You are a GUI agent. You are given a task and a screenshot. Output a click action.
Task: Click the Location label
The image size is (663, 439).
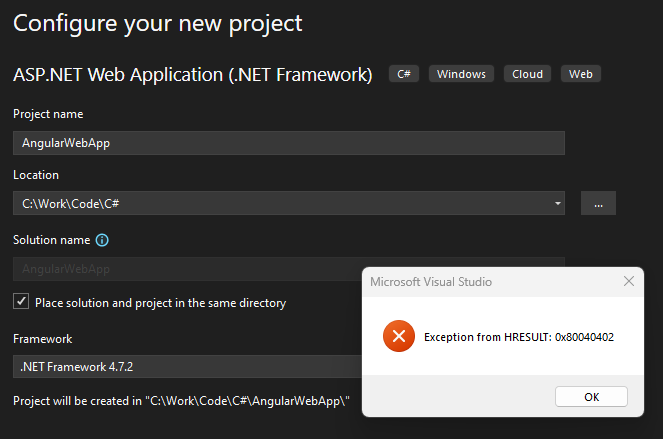click(x=36, y=175)
